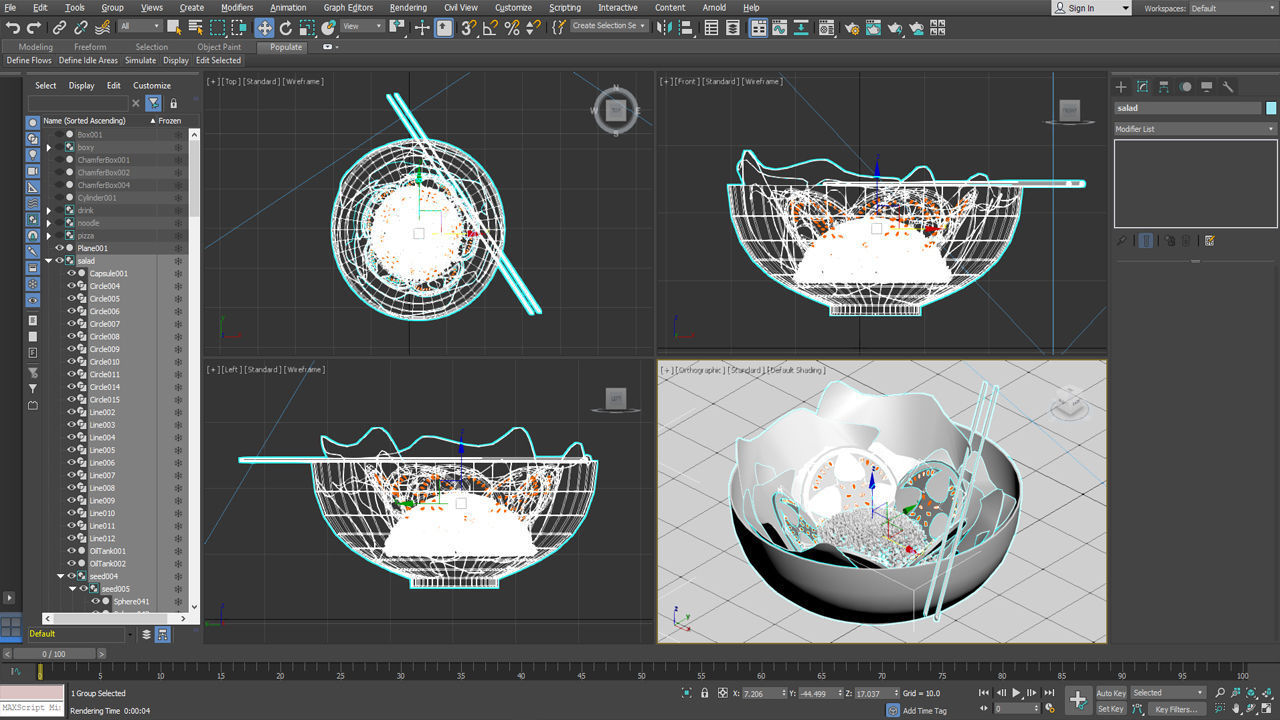Toggle visibility eye of Line002

tap(71, 412)
